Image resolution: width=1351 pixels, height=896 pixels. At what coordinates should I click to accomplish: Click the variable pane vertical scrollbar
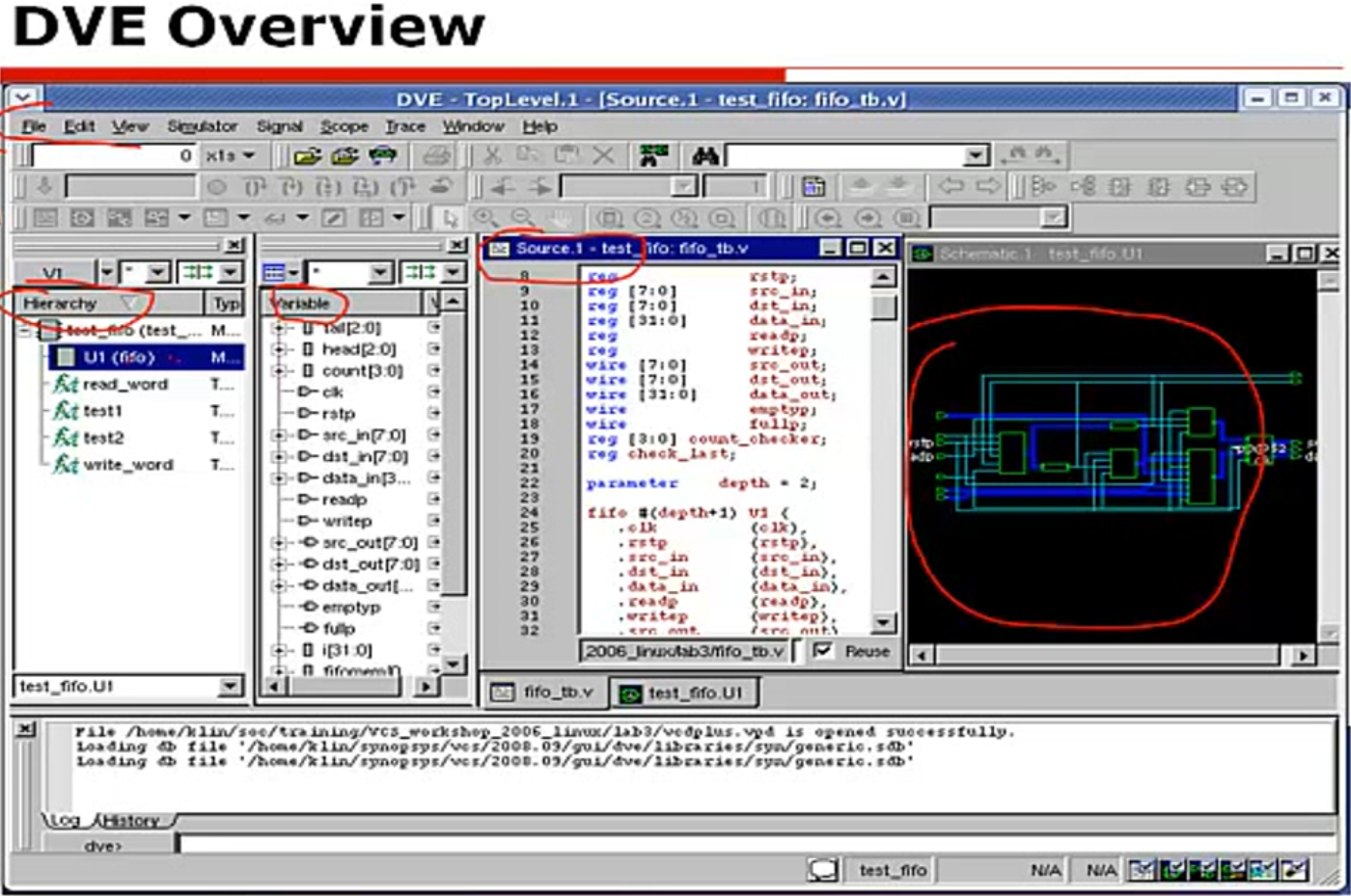point(454,482)
